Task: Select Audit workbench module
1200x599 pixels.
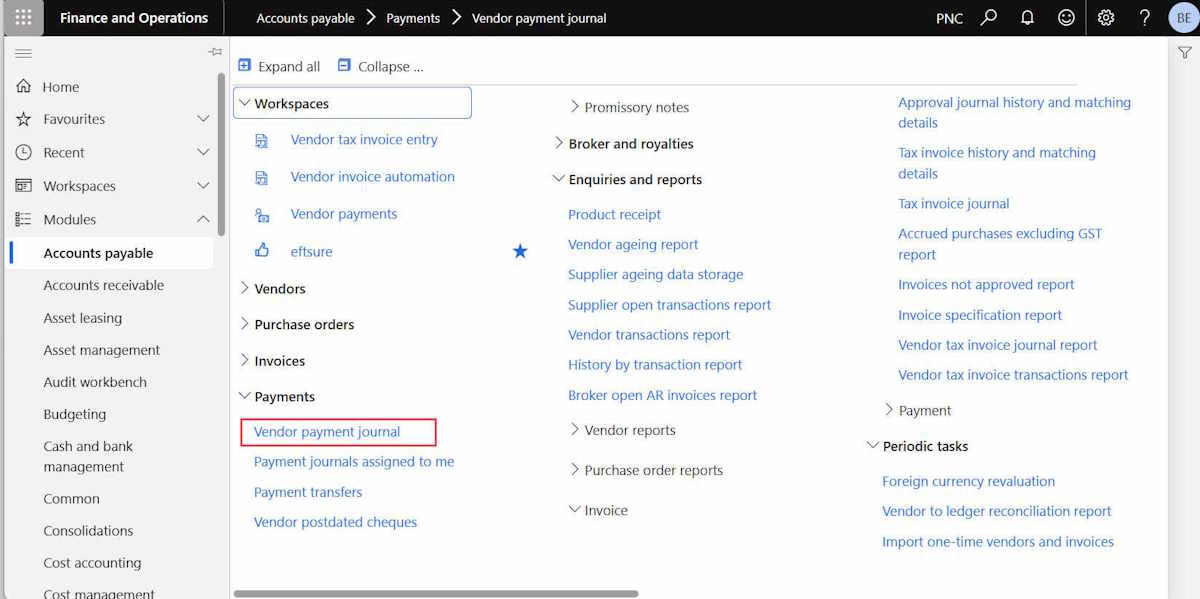Action: [x=95, y=382]
